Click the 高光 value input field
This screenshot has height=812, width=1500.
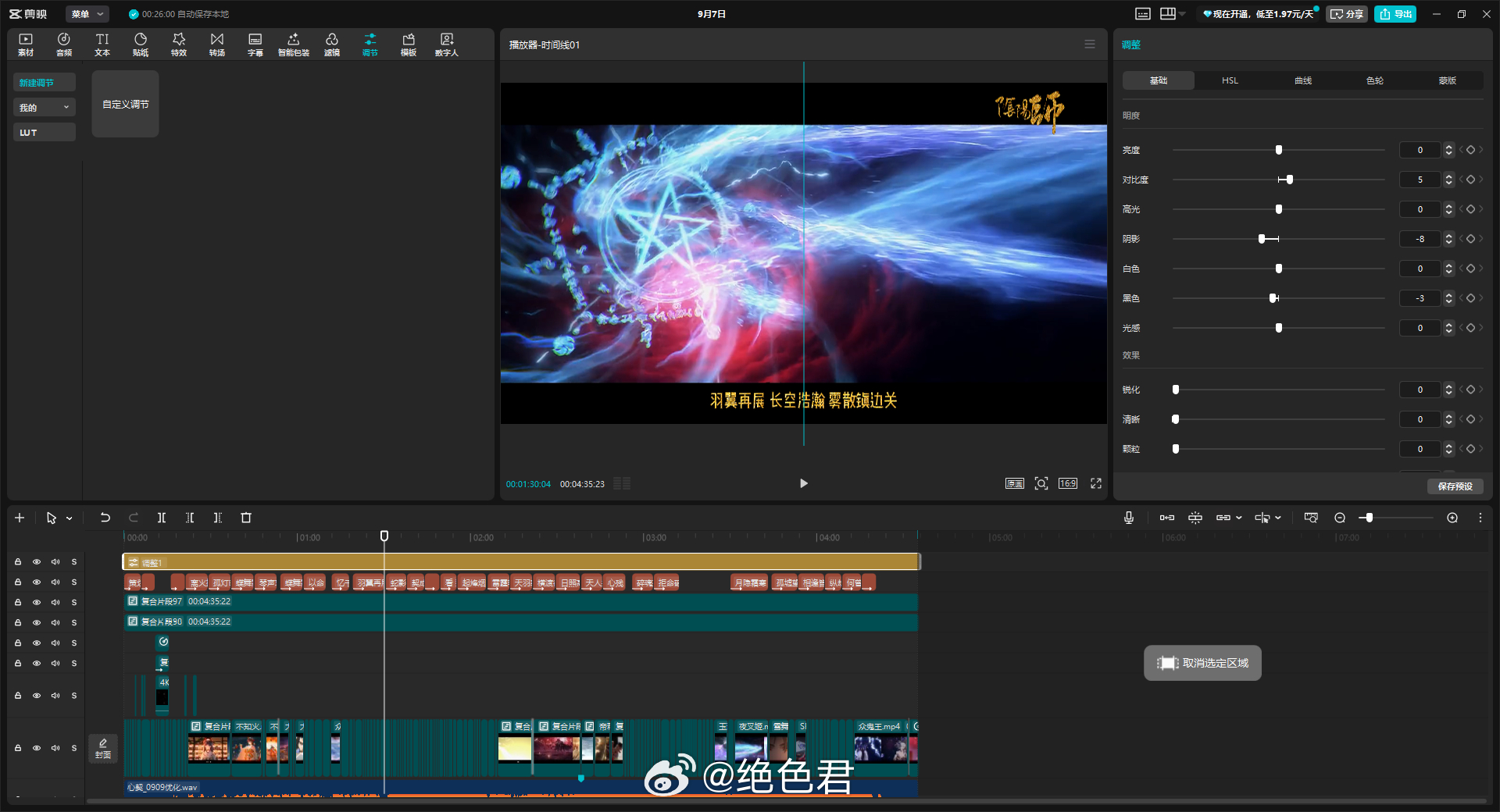[1420, 209]
